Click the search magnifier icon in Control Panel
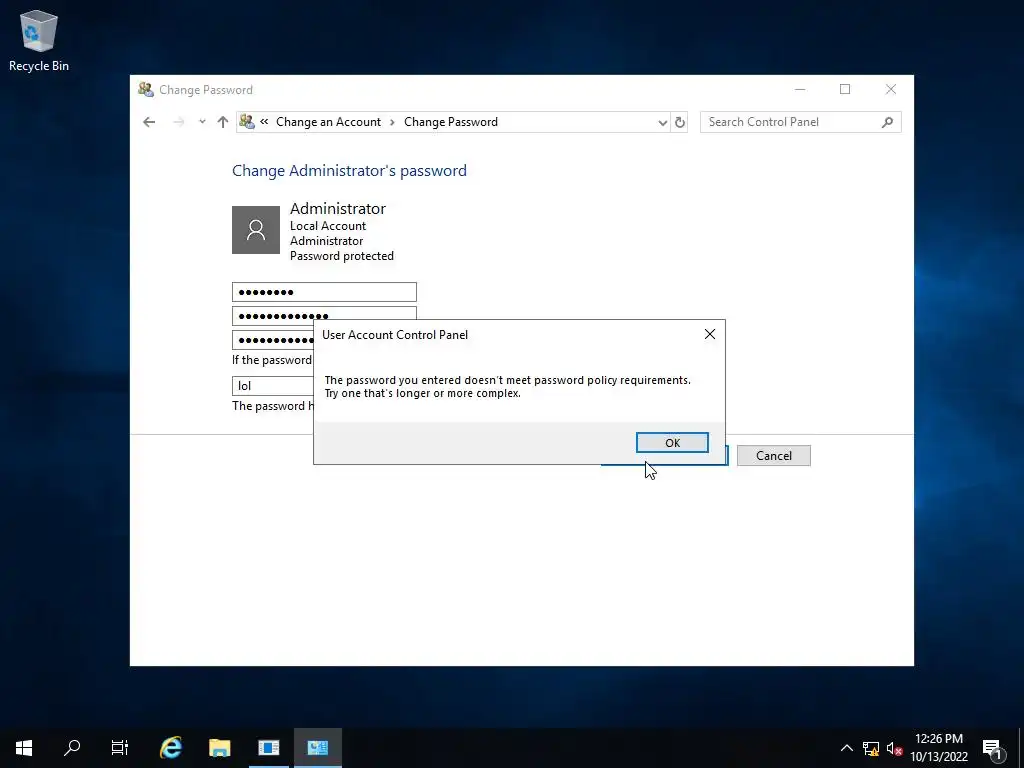The image size is (1024, 768). (x=887, y=122)
